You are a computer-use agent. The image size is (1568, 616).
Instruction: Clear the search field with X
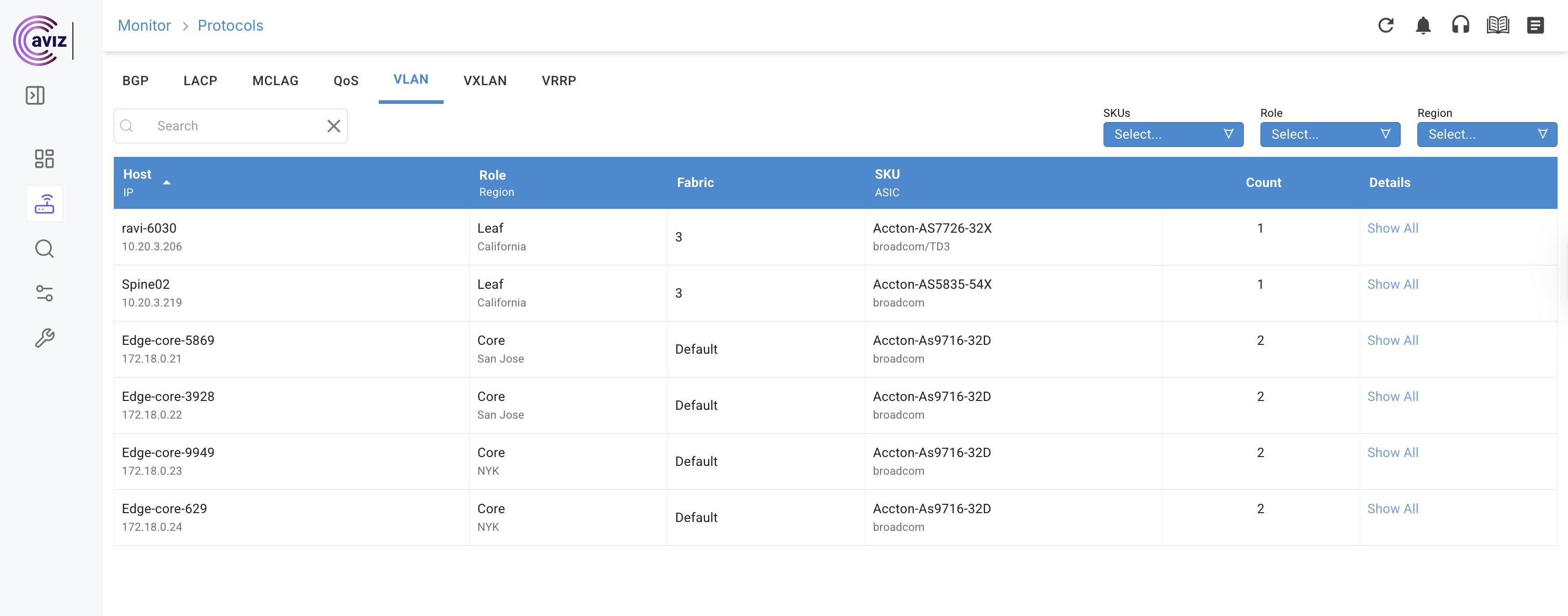334,126
